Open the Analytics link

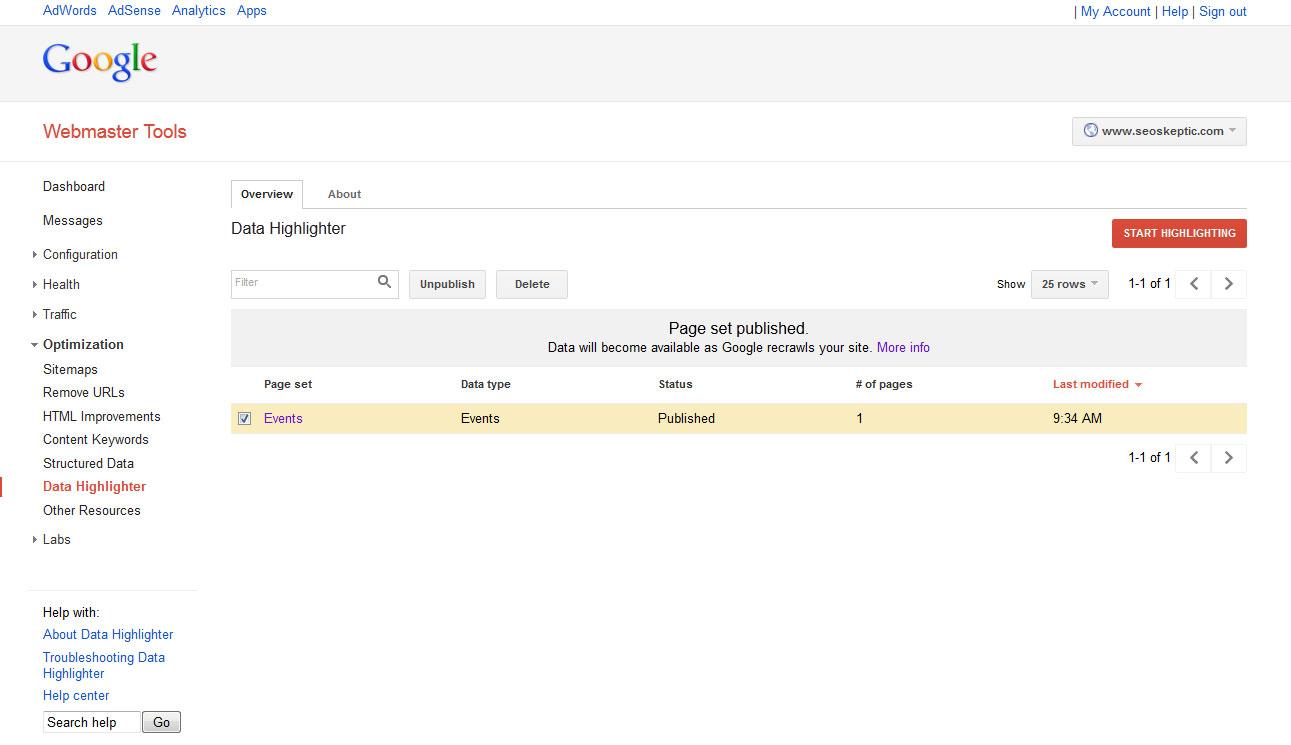click(x=199, y=11)
